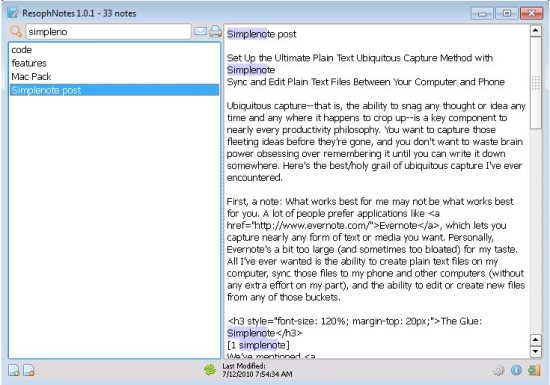The height and width of the screenshot is (385, 550).
Task: Click the exit door icon at bottom right
Action: 534,370
